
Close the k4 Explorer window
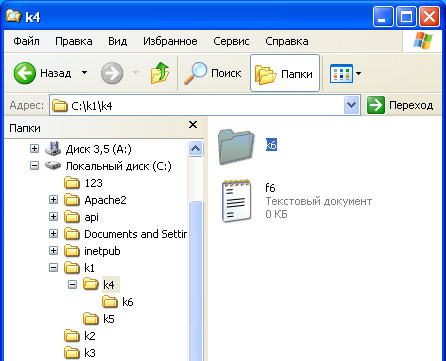coord(429,16)
